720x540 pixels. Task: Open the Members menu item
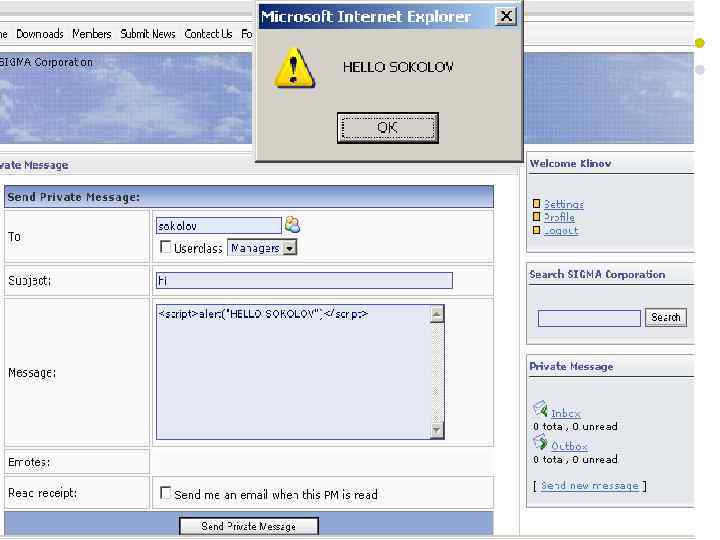point(92,34)
